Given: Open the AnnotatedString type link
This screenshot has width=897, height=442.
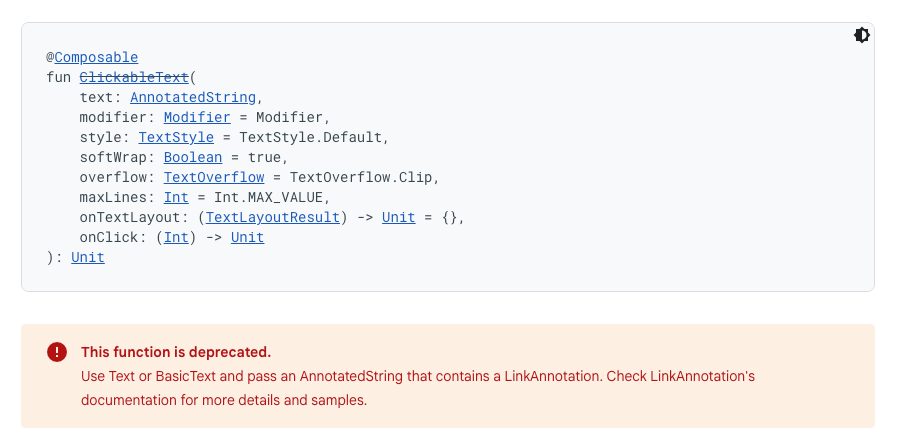Looking at the screenshot, I should (193, 97).
